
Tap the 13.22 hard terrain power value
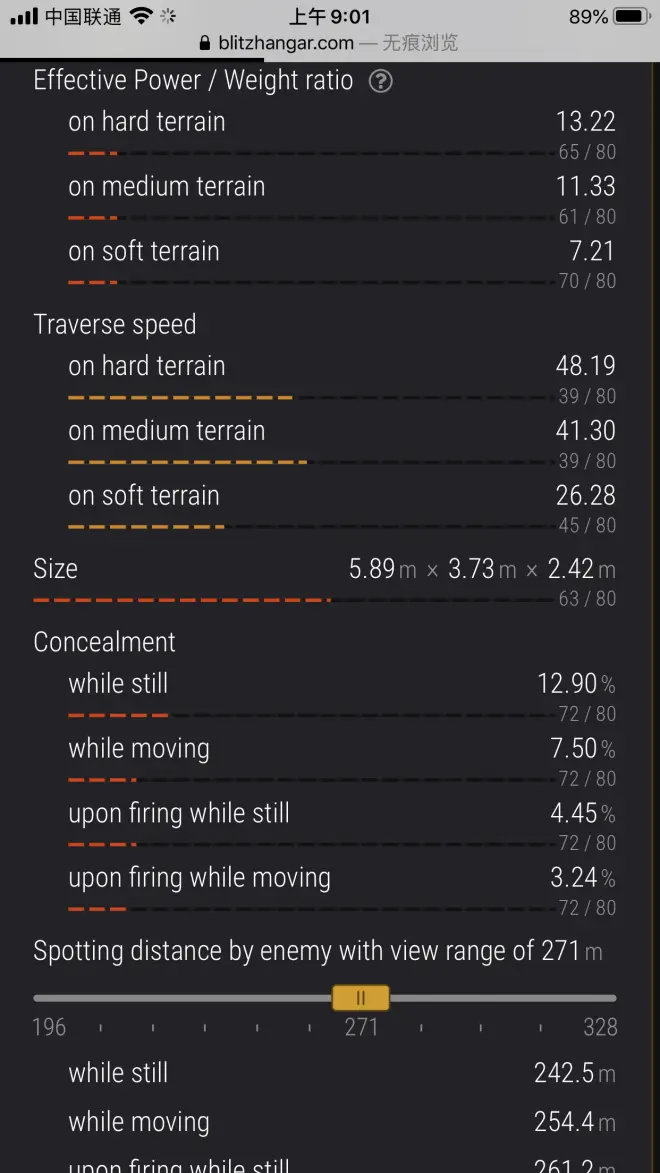[586, 121]
